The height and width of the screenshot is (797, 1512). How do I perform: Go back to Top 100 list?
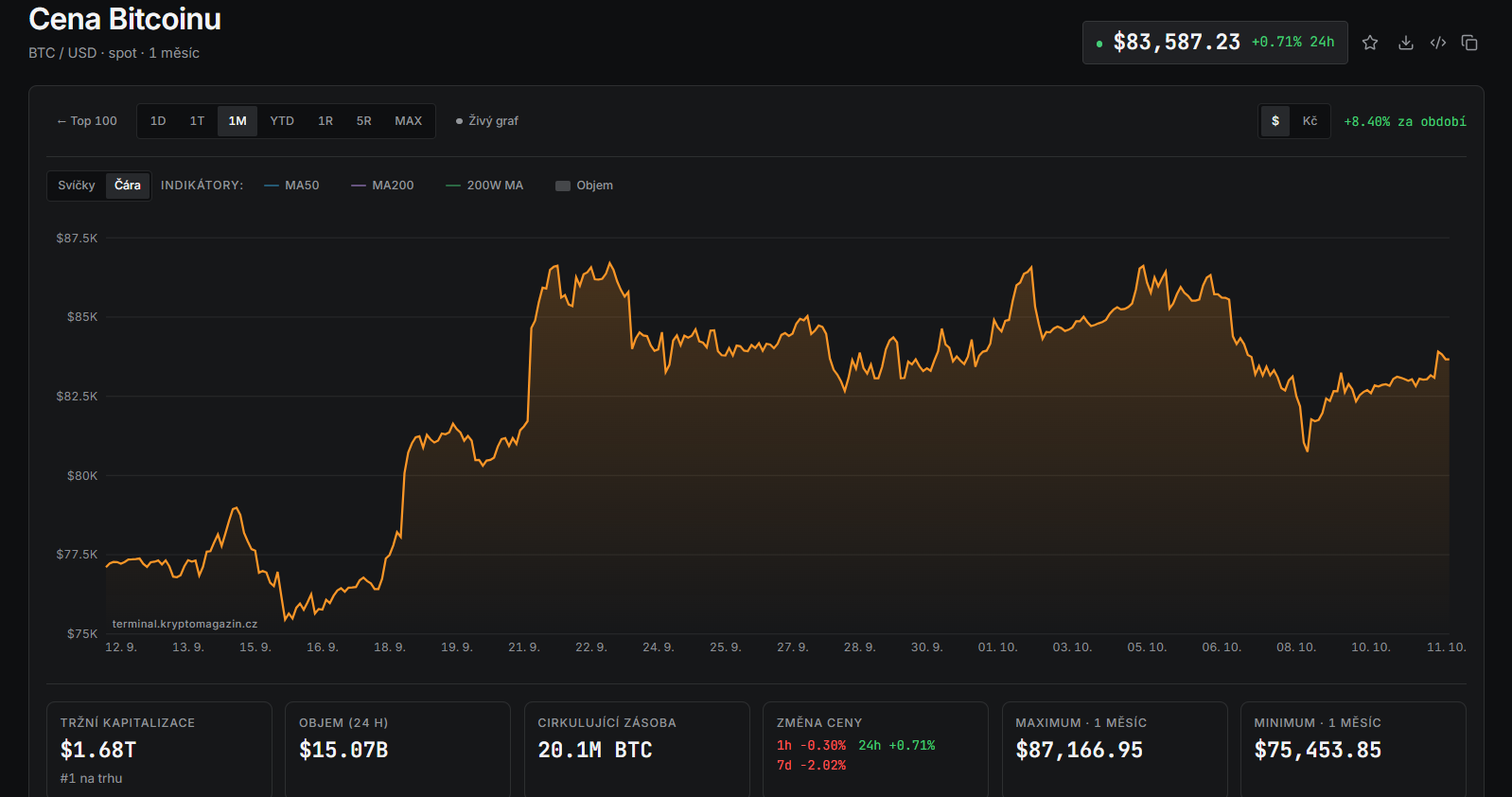click(x=87, y=121)
